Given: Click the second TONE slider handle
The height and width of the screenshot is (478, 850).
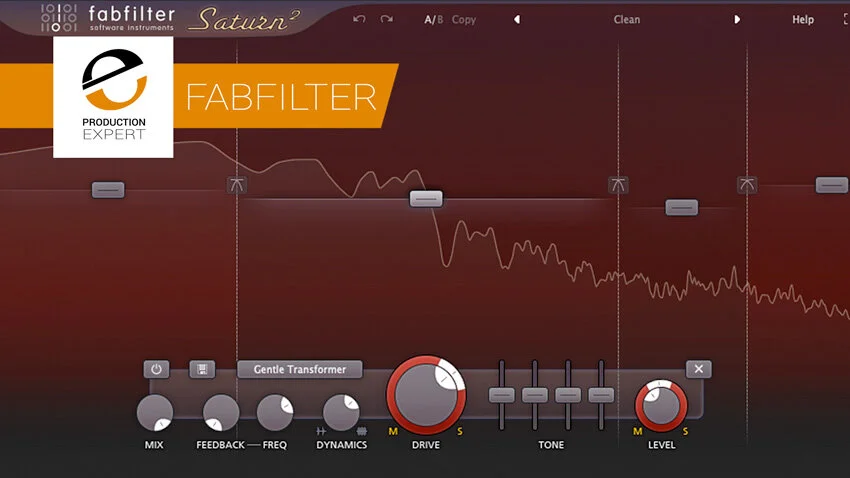Looking at the screenshot, I should click(535, 395).
